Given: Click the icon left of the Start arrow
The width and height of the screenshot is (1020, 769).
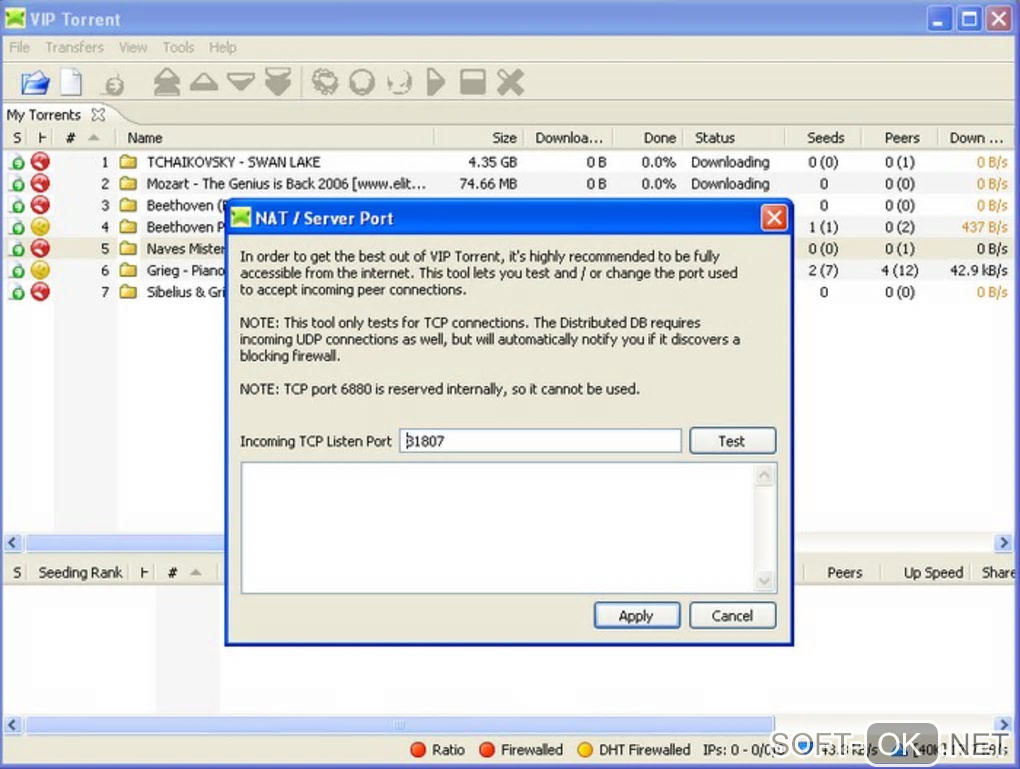Looking at the screenshot, I should [x=399, y=83].
